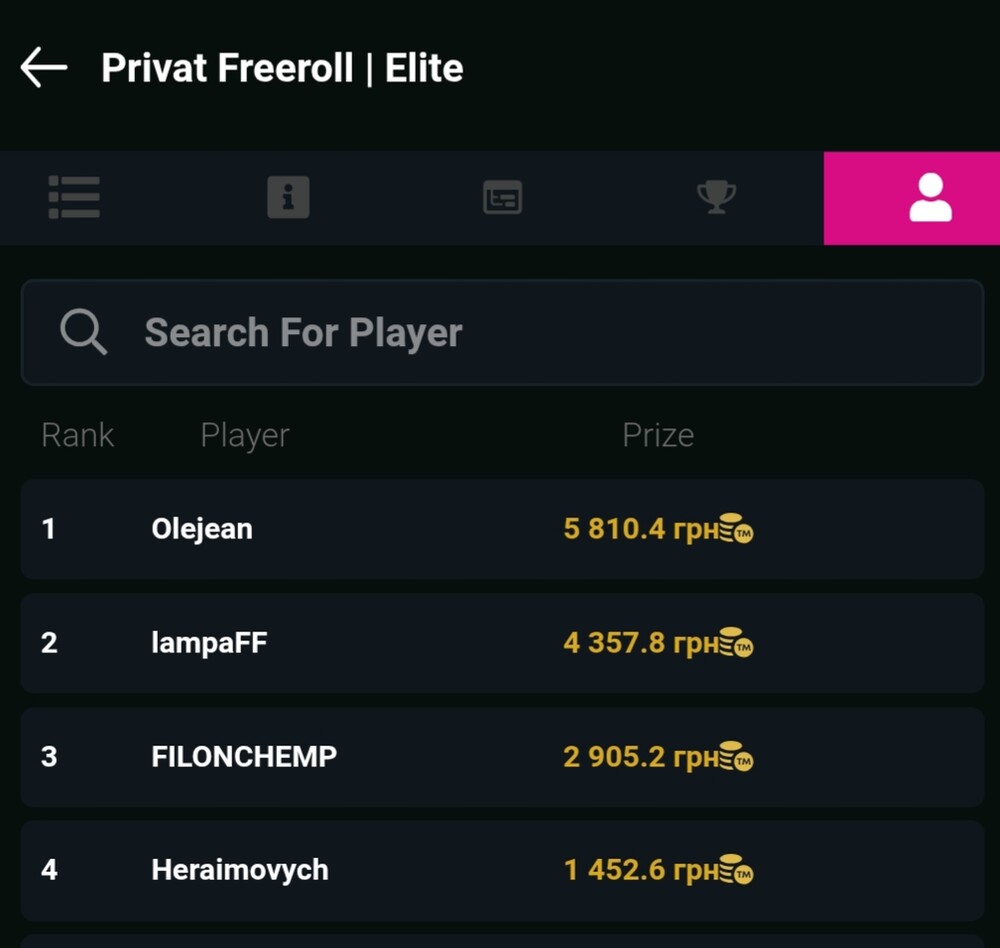This screenshot has width=1000, height=948.
Task: Click the Prize column header
Action: [x=658, y=435]
